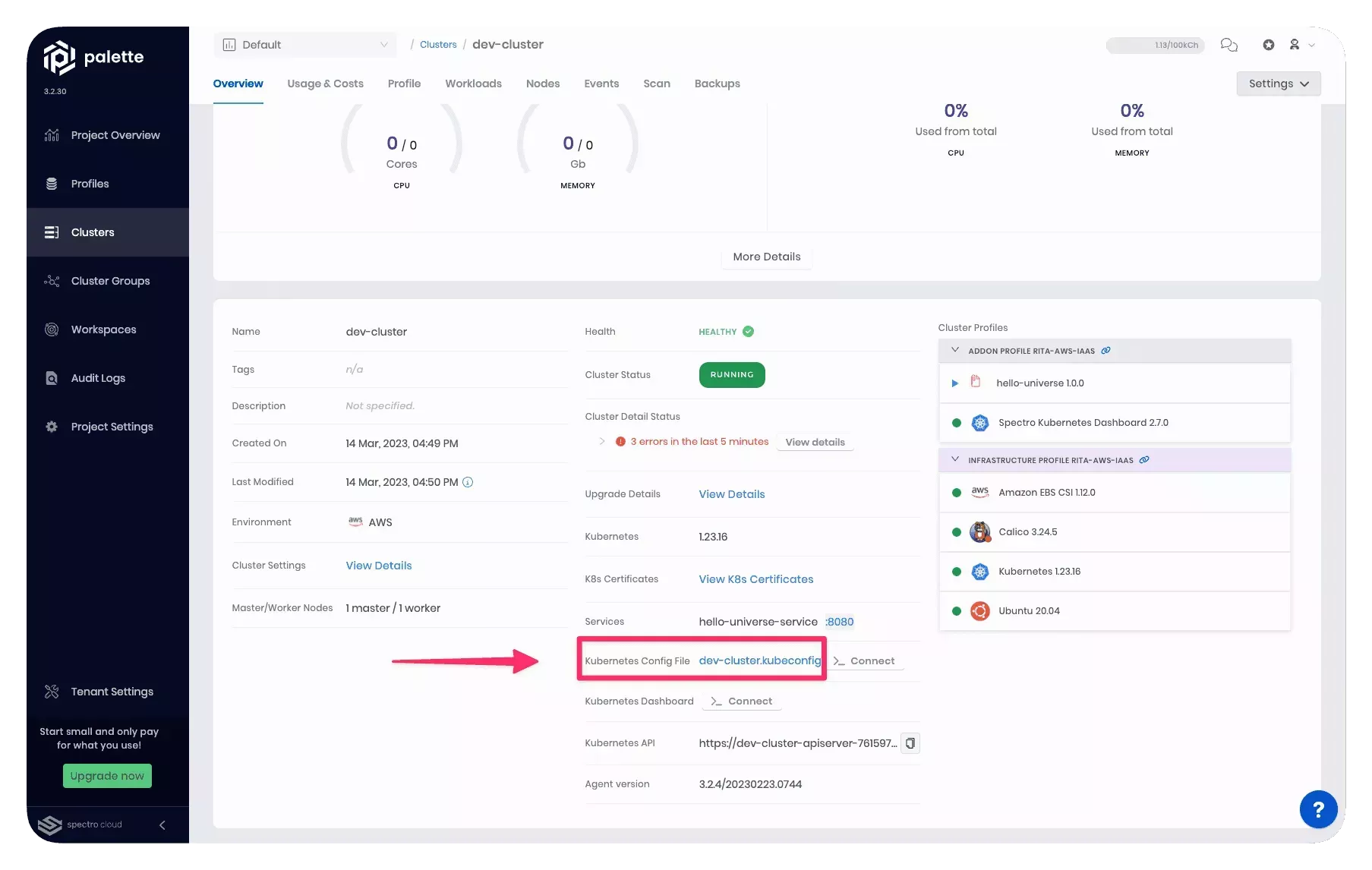1372x870 pixels.
Task: Open the Settings dropdown menu
Action: (1278, 84)
